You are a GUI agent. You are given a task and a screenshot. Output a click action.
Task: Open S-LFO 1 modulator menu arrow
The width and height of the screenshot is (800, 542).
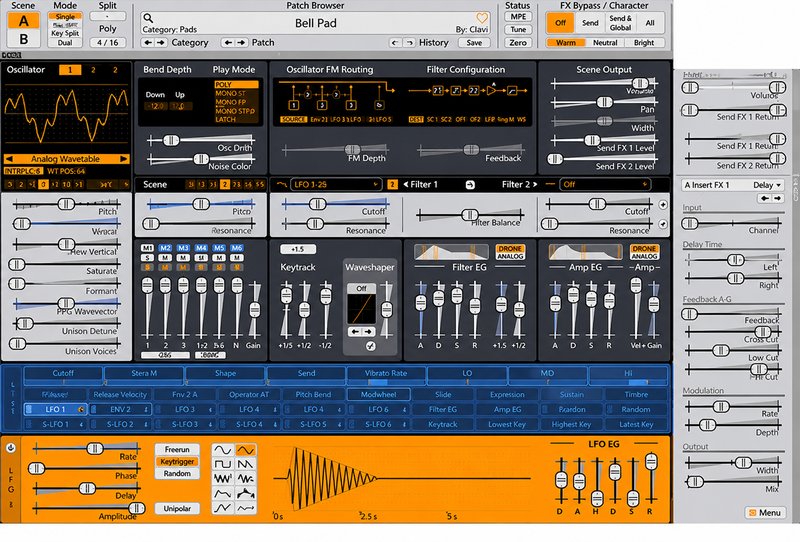tap(81, 424)
